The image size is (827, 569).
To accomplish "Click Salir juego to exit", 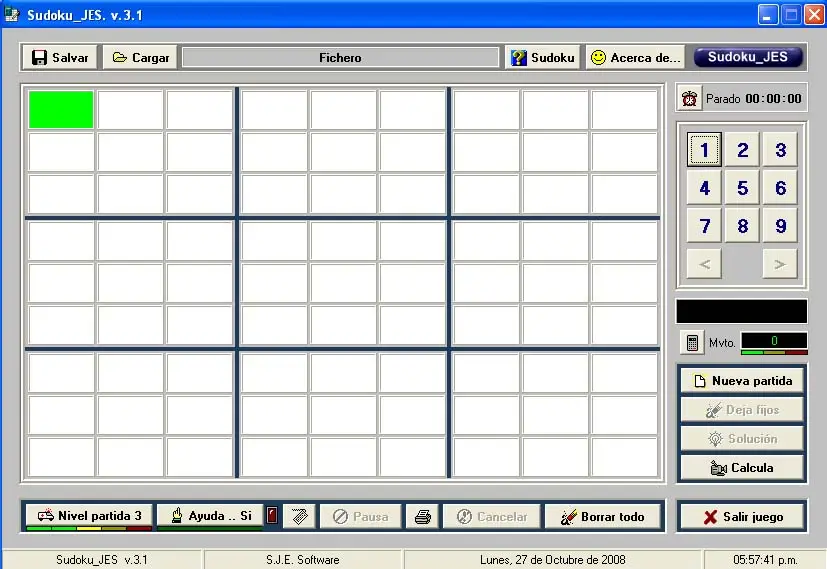I will click(742, 517).
